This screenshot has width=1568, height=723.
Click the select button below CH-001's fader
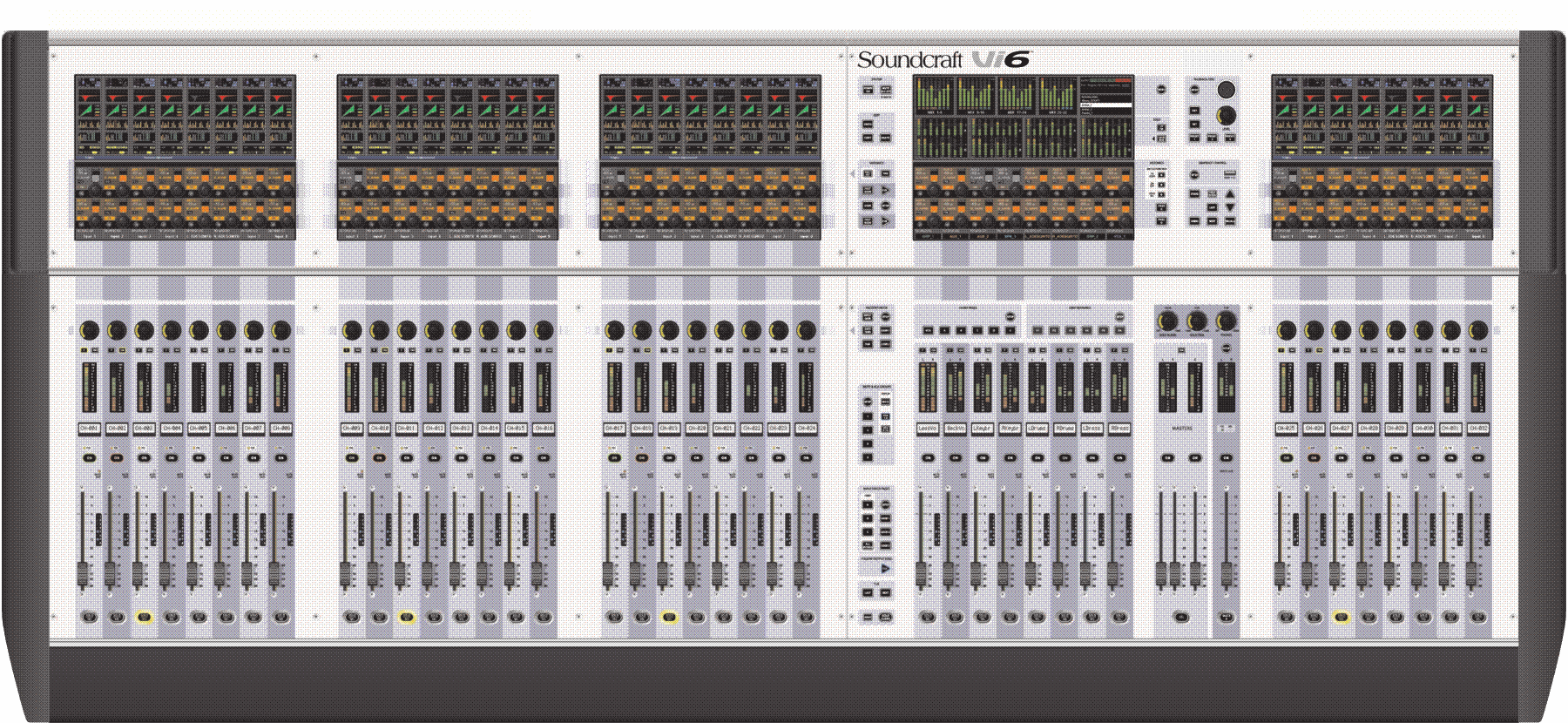(x=89, y=617)
